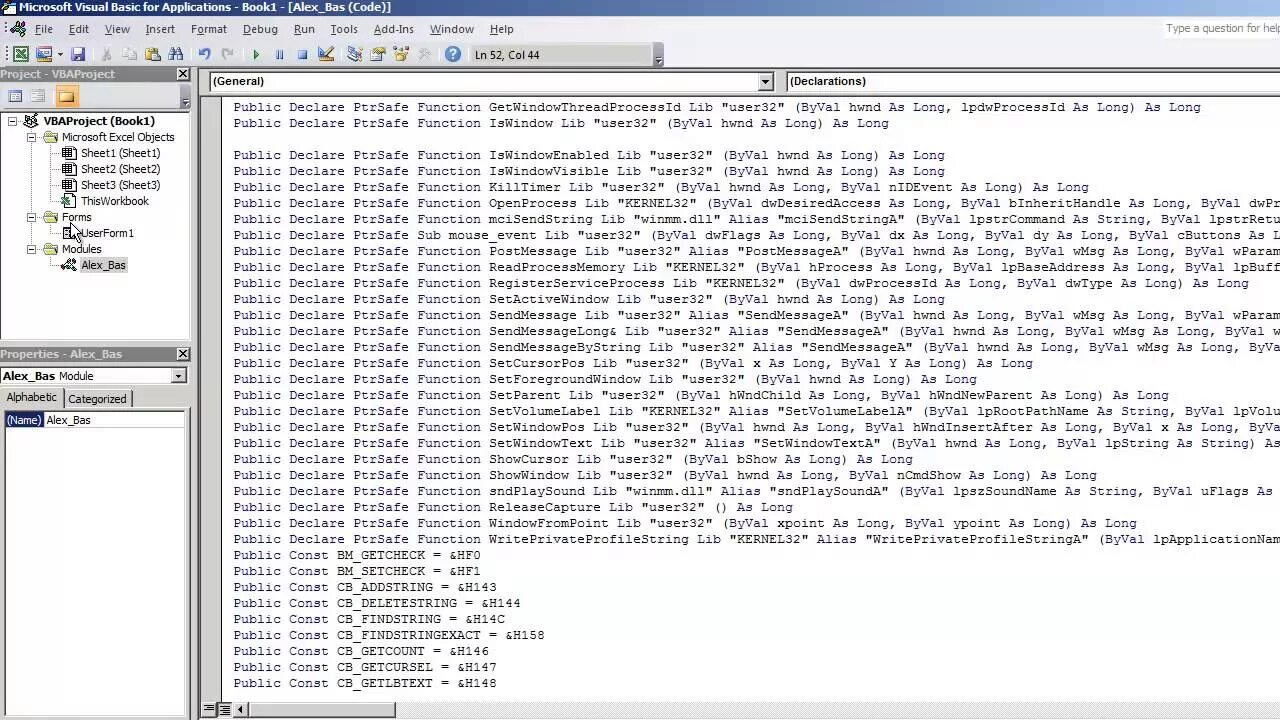Undo the last action

coord(204,54)
